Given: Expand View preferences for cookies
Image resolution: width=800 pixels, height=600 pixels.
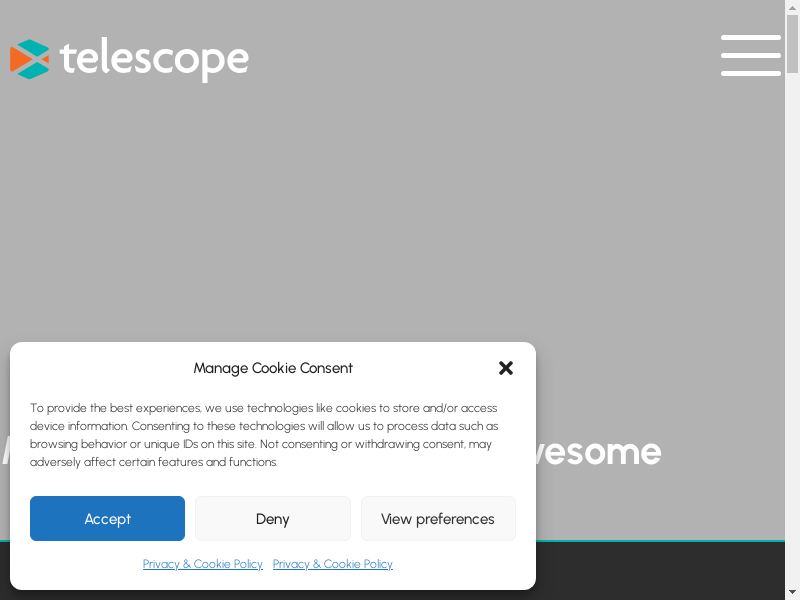Looking at the screenshot, I should [438, 518].
